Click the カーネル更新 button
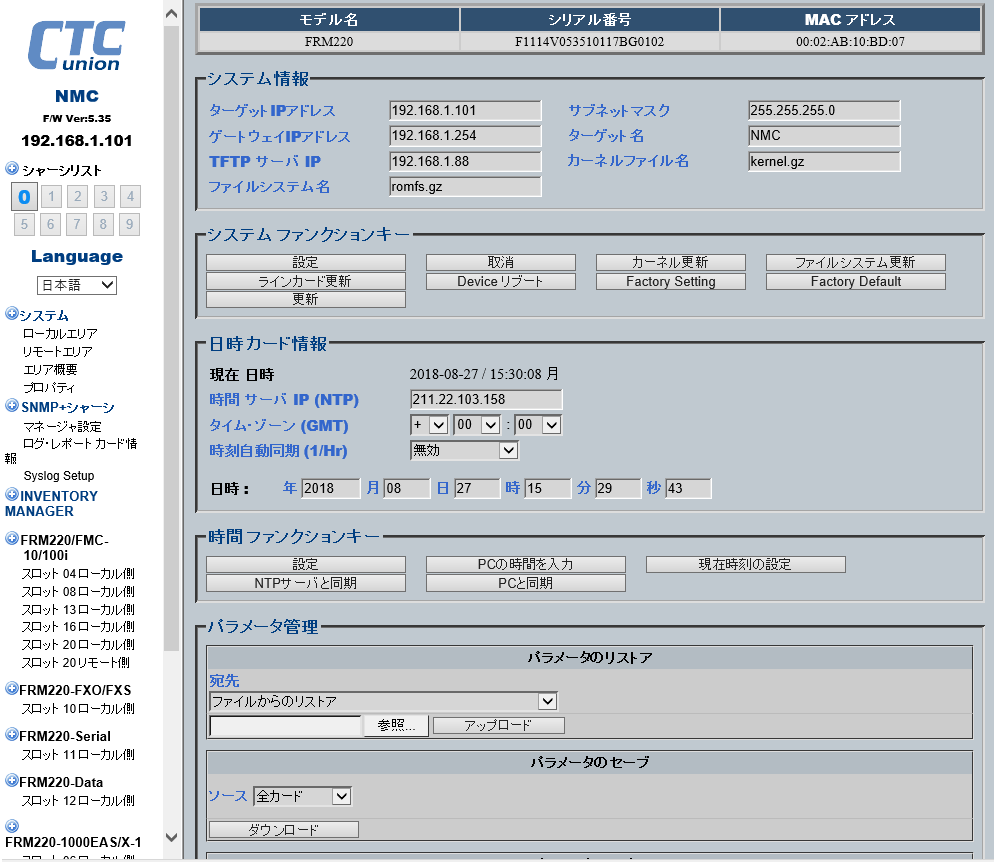Screen dimensions: 994x862 [x=671, y=262]
